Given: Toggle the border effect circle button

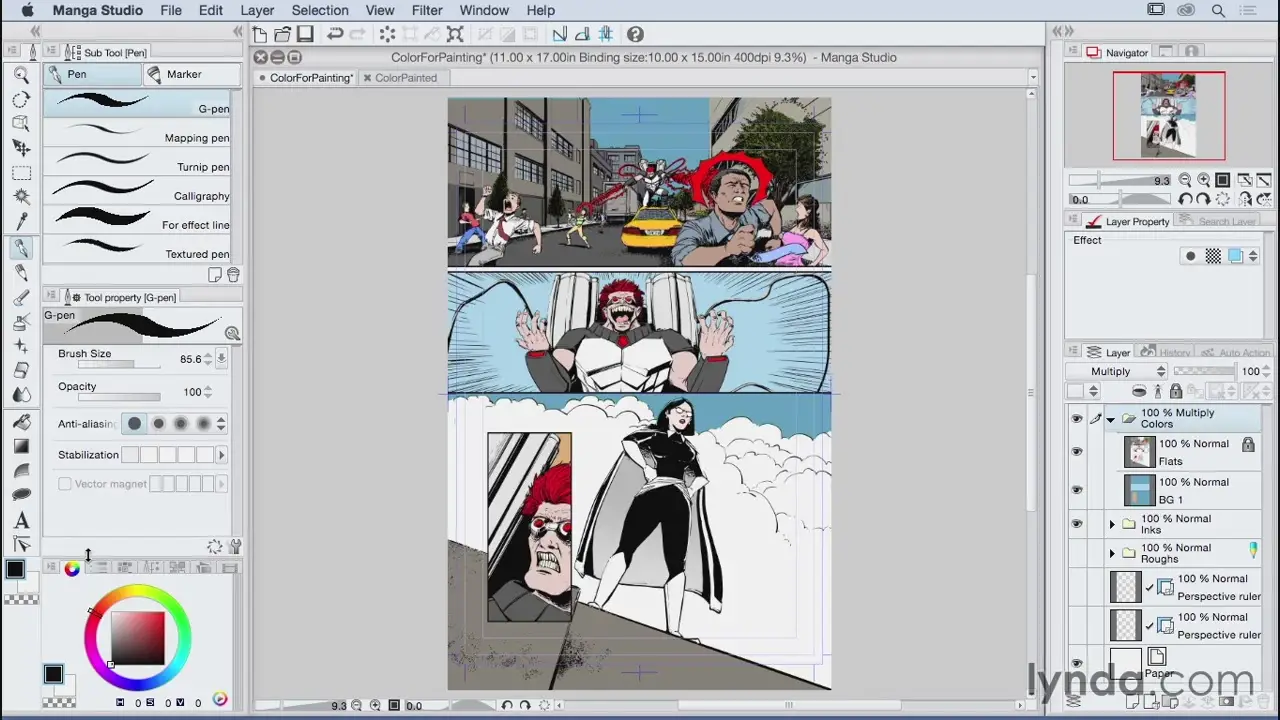Looking at the screenshot, I should point(1190,257).
